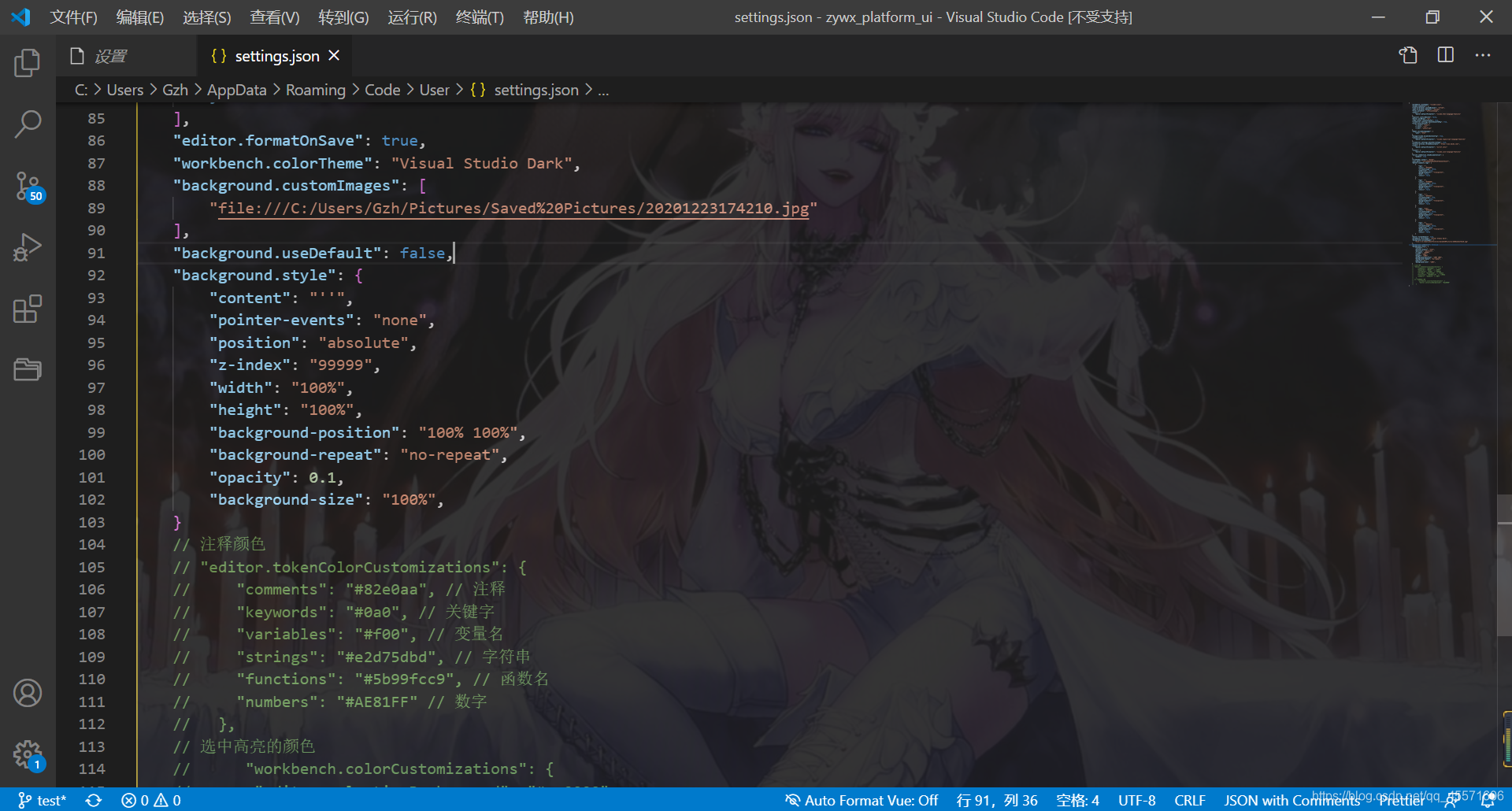Click the "background.customImages" key text
Screen dimensions: 1512x811
286,185
